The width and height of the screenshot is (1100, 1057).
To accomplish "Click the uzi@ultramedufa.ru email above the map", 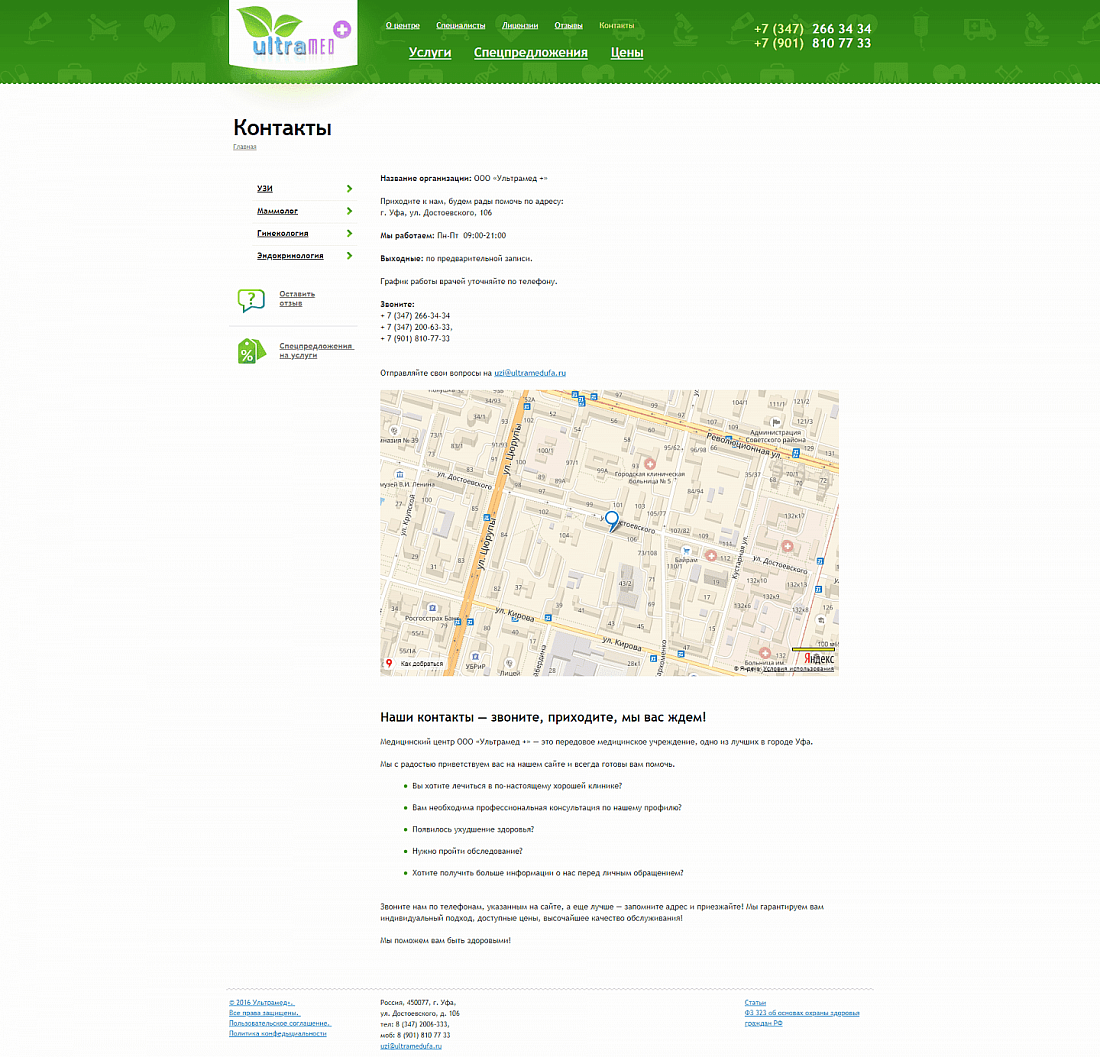I will click(530, 373).
